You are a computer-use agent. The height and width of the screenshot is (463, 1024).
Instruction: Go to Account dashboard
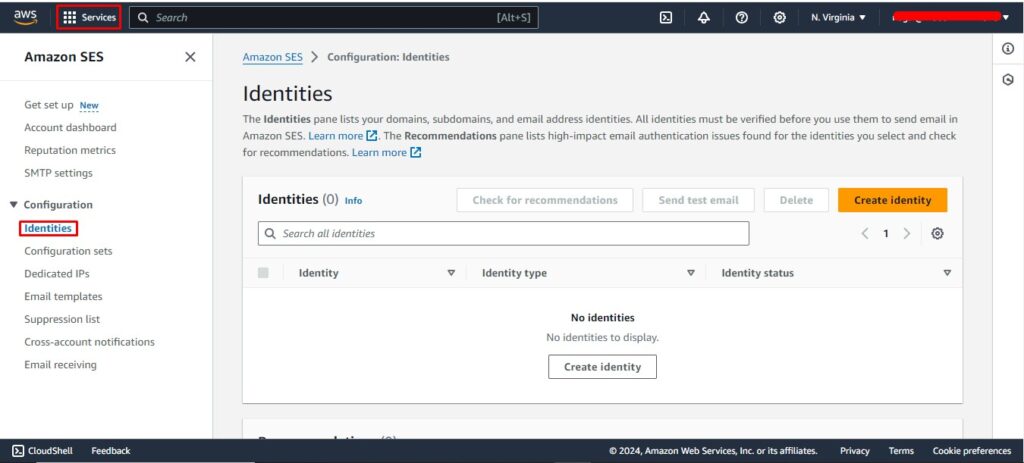click(x=70, y=127)
